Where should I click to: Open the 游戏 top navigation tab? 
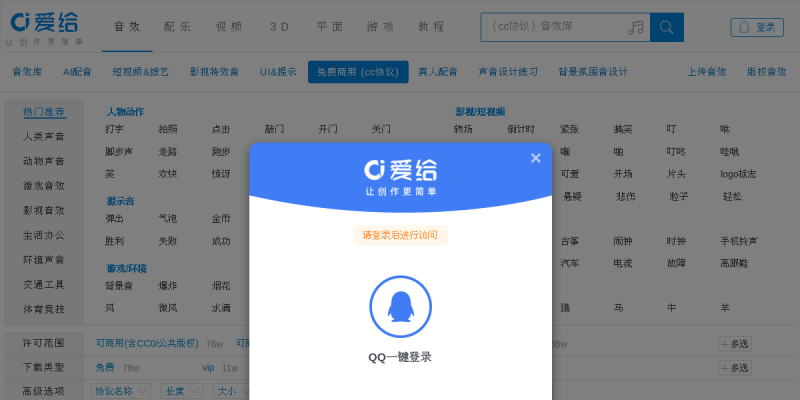[381, 27]
